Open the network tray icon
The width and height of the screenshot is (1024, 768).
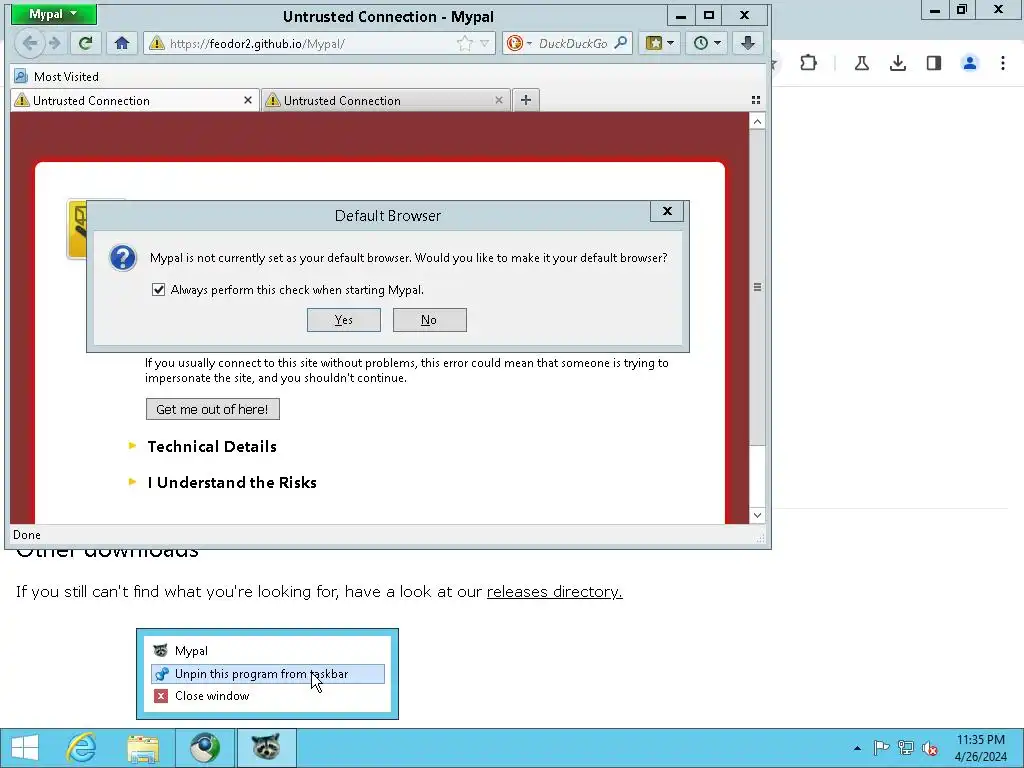point(906,748)
